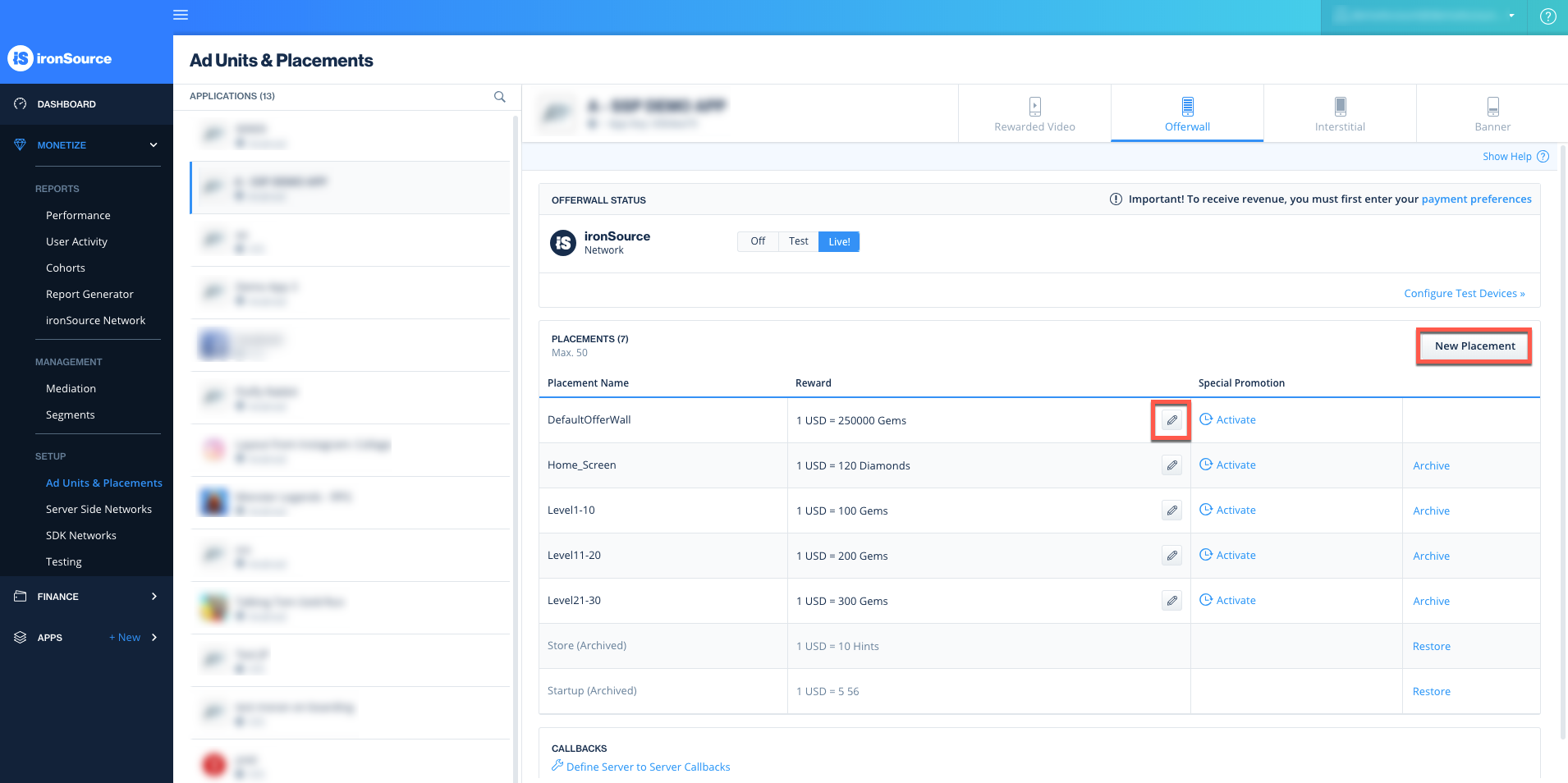Edit the DefaultOfferWall reward with the pencil icon
This screenshot has width=1568, height=783.
[1171, 419]
